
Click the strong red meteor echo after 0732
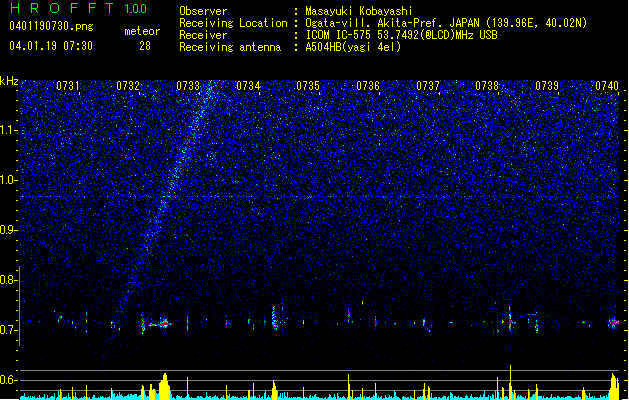(x=165, y=323)
